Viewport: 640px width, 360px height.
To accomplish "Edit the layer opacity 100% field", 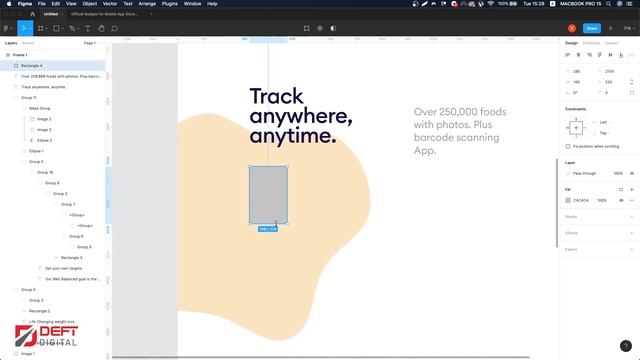I will coord(618,173).
